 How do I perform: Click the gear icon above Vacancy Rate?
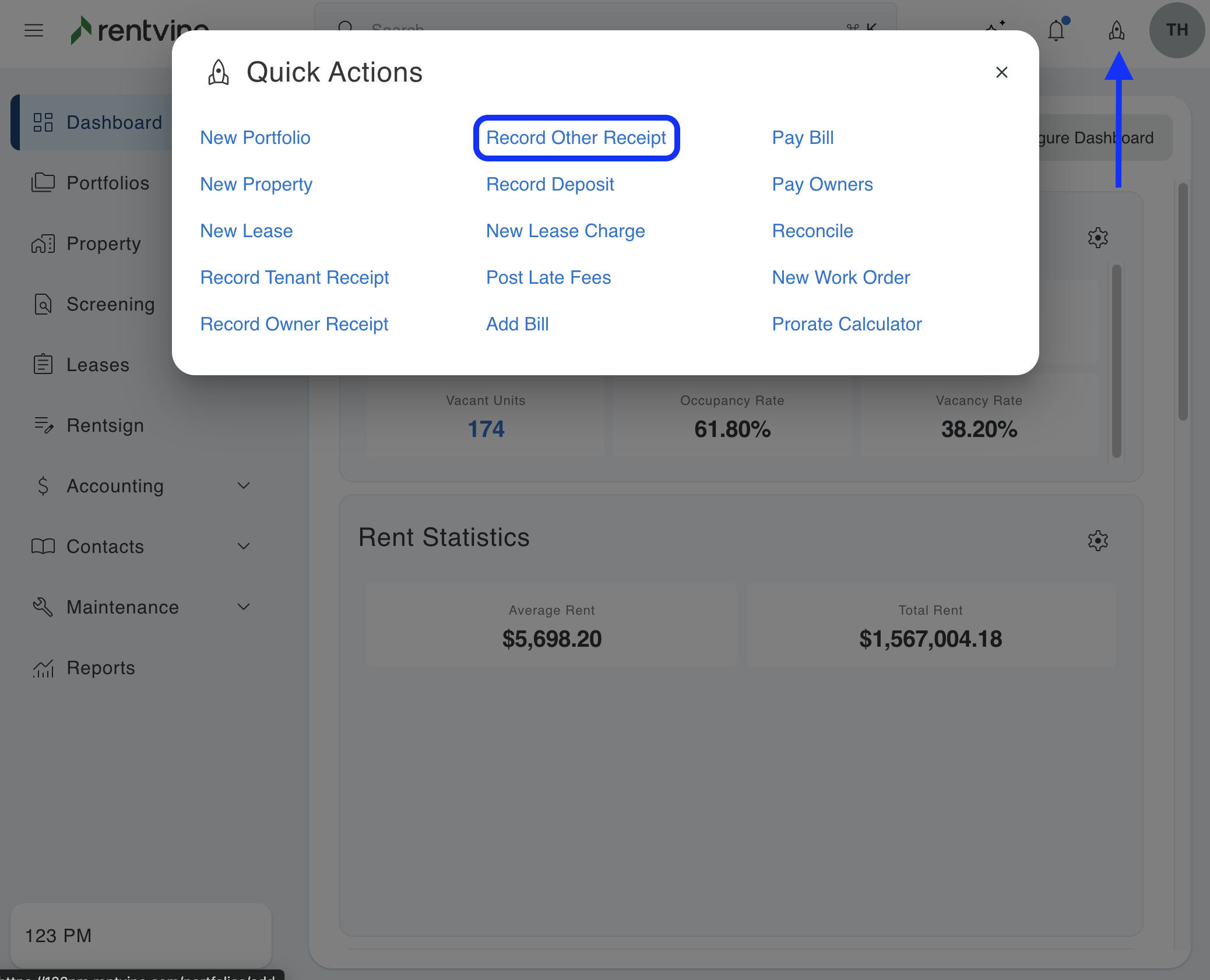point(1098,238)
